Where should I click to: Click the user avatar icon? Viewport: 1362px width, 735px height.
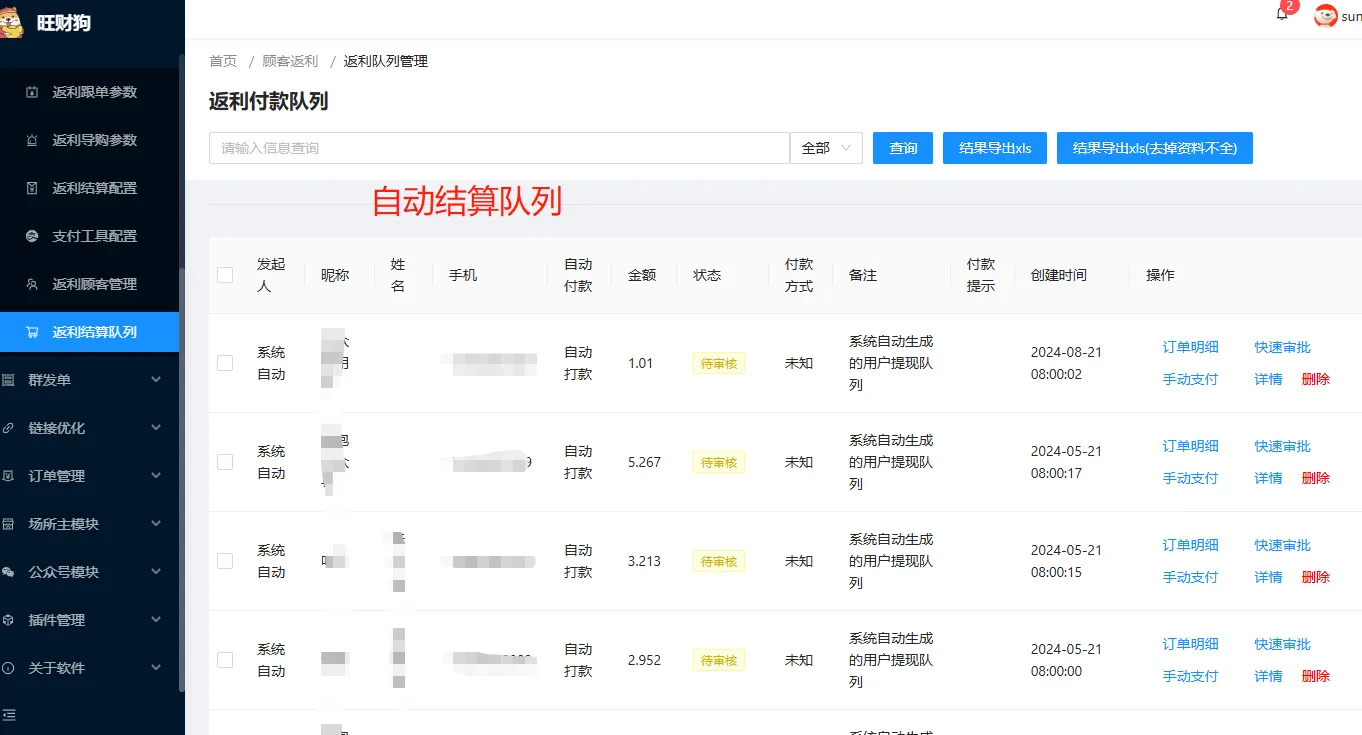tap(1326, 15)
